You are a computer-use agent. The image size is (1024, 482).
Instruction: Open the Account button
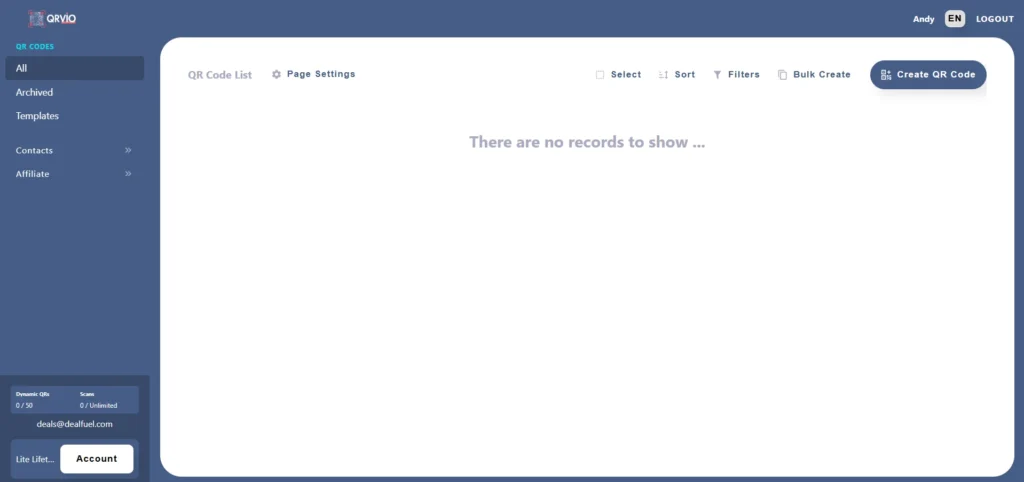coord(97,458)
